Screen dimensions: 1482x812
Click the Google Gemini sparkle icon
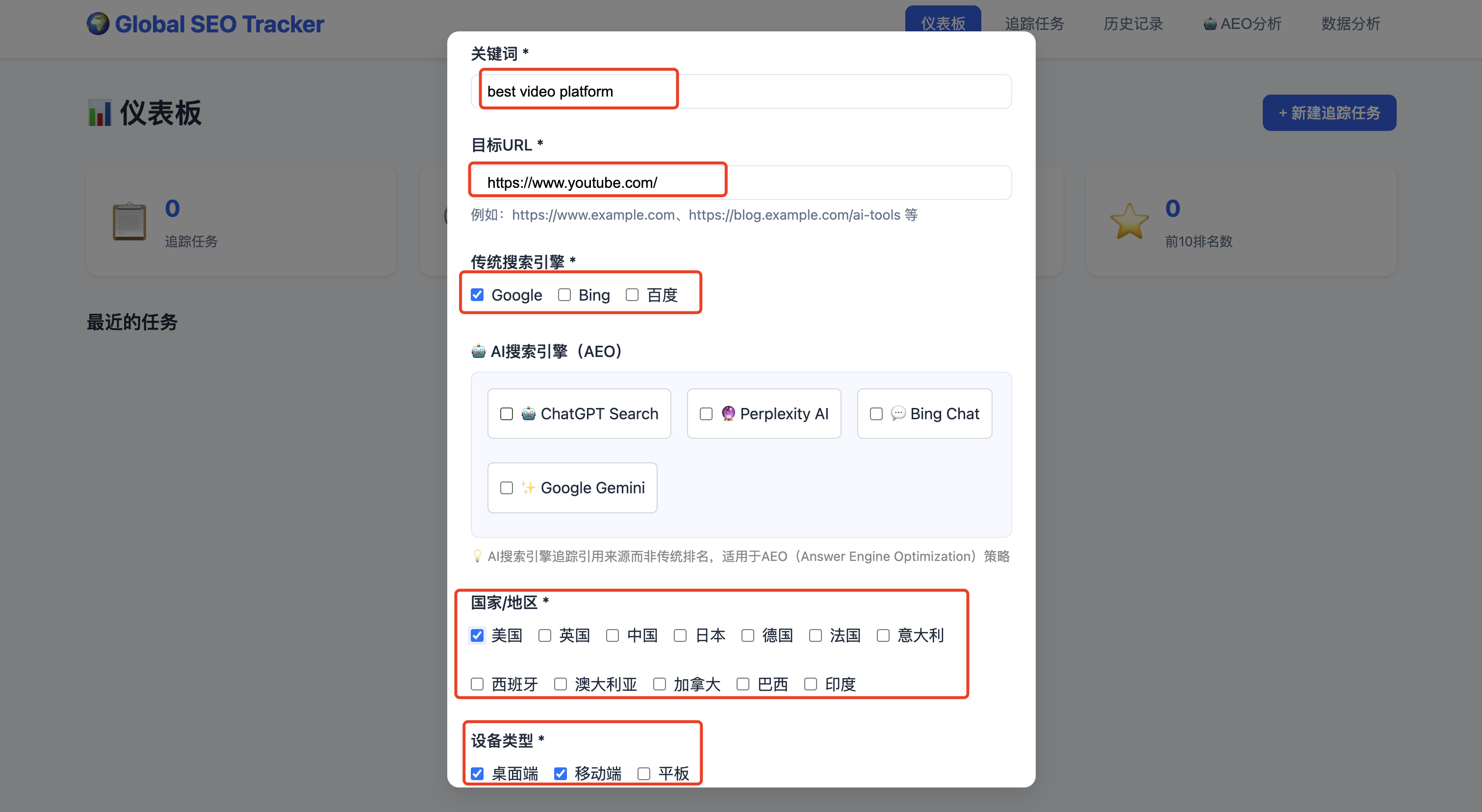pyautogui.click(x=528, y=488)
